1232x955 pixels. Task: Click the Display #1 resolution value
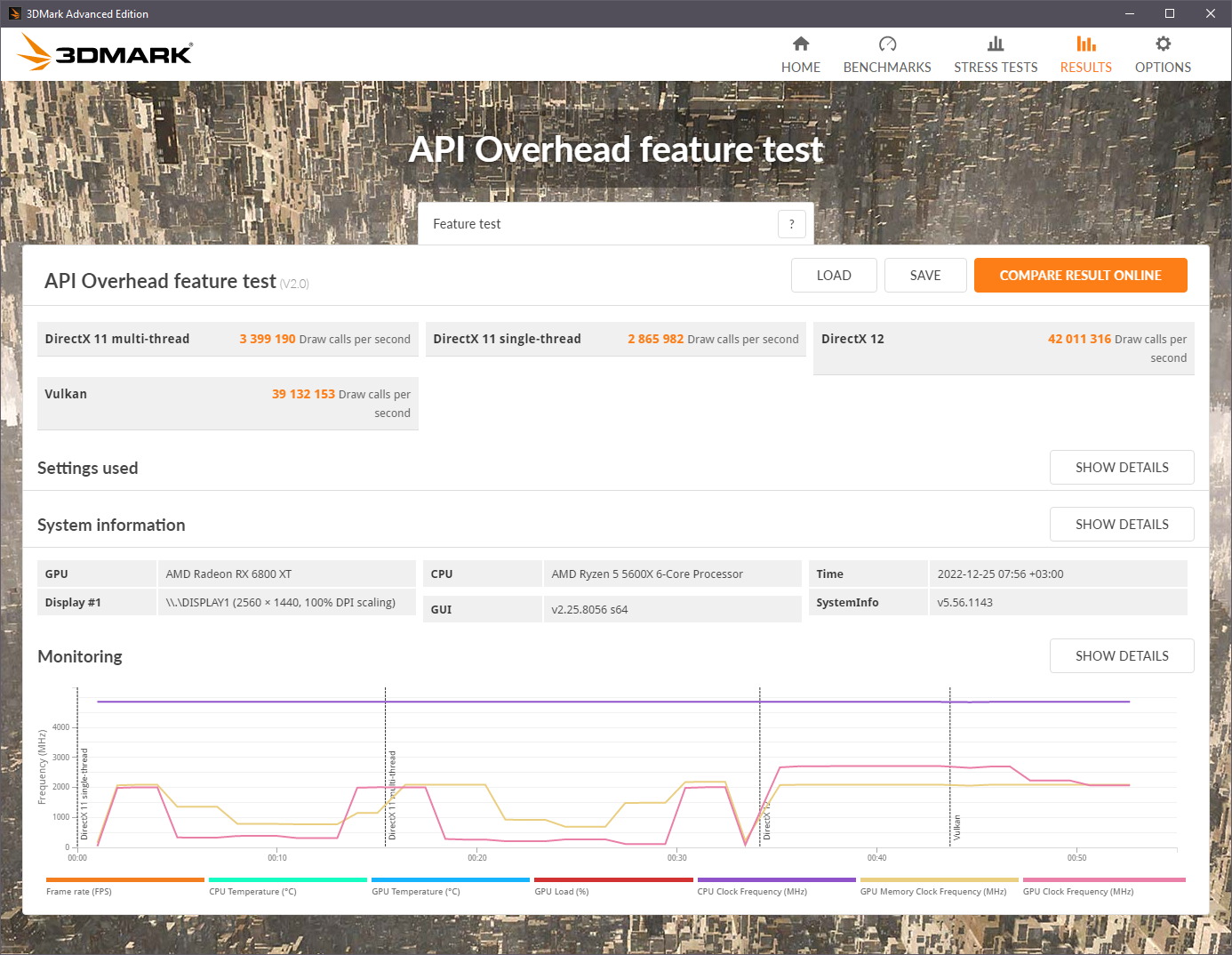281,603
